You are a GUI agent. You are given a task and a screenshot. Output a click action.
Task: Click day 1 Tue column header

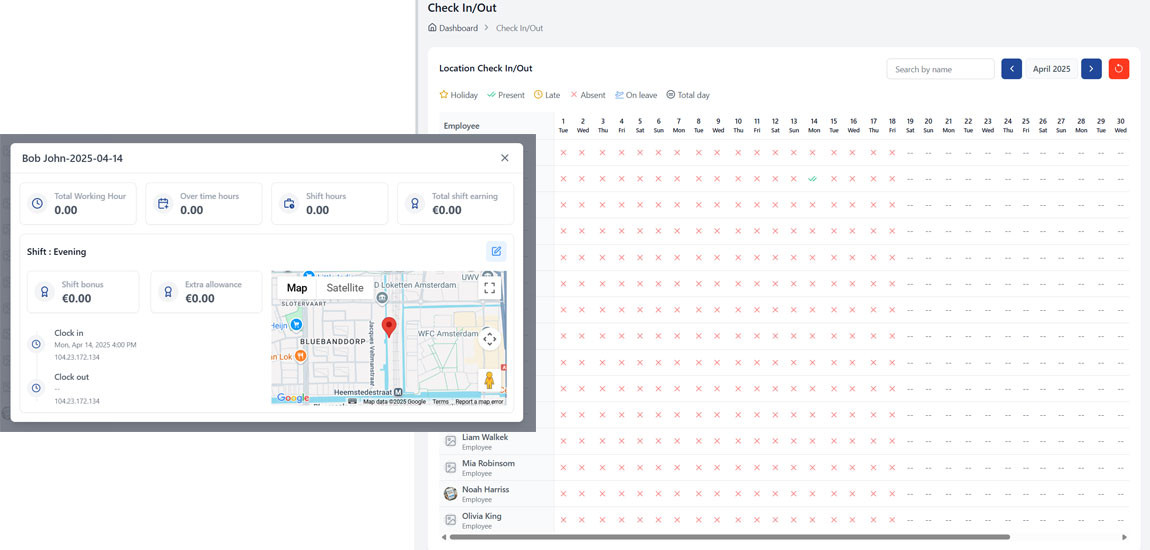(563, 125)
